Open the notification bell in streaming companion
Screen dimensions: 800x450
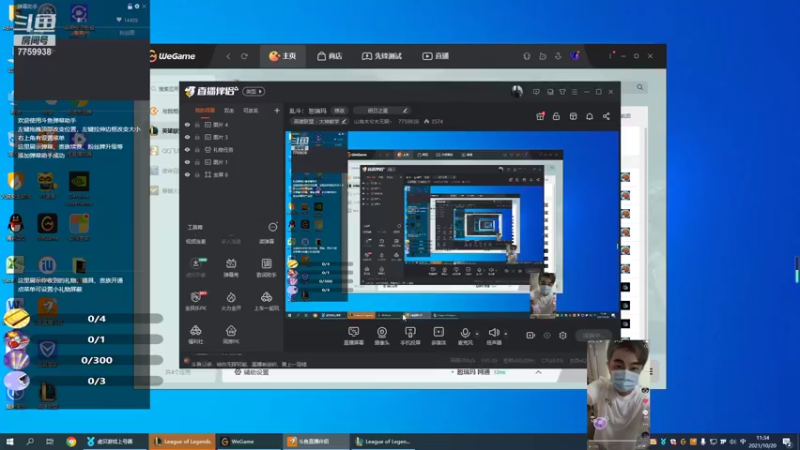589,116
